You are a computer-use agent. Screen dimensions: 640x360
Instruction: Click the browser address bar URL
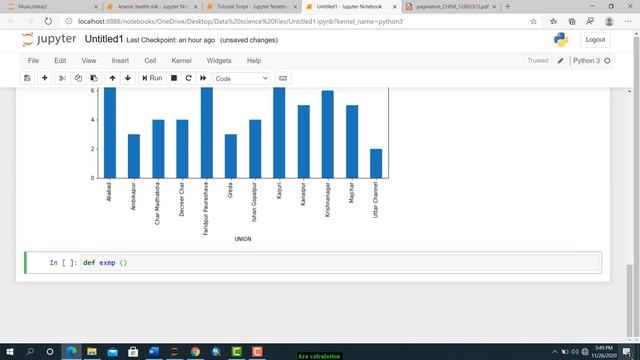pos(240,21)
